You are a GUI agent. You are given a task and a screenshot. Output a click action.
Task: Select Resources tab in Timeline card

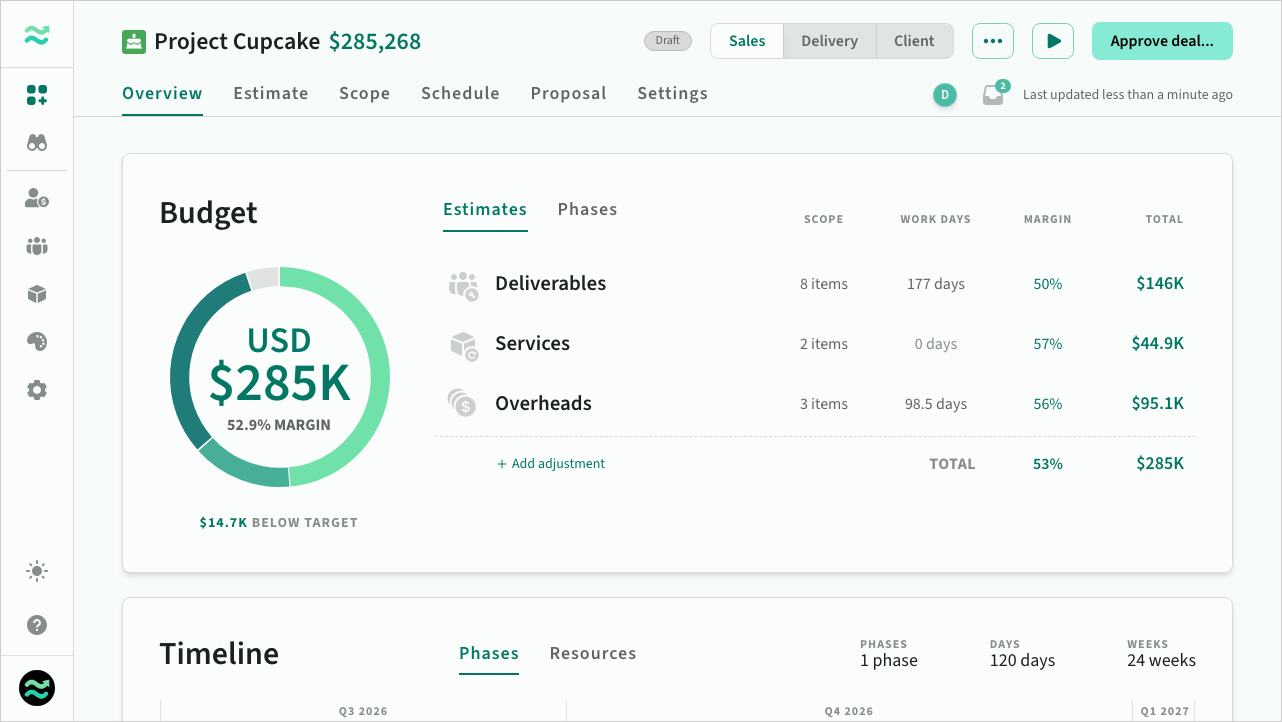(x=593, y=654)
